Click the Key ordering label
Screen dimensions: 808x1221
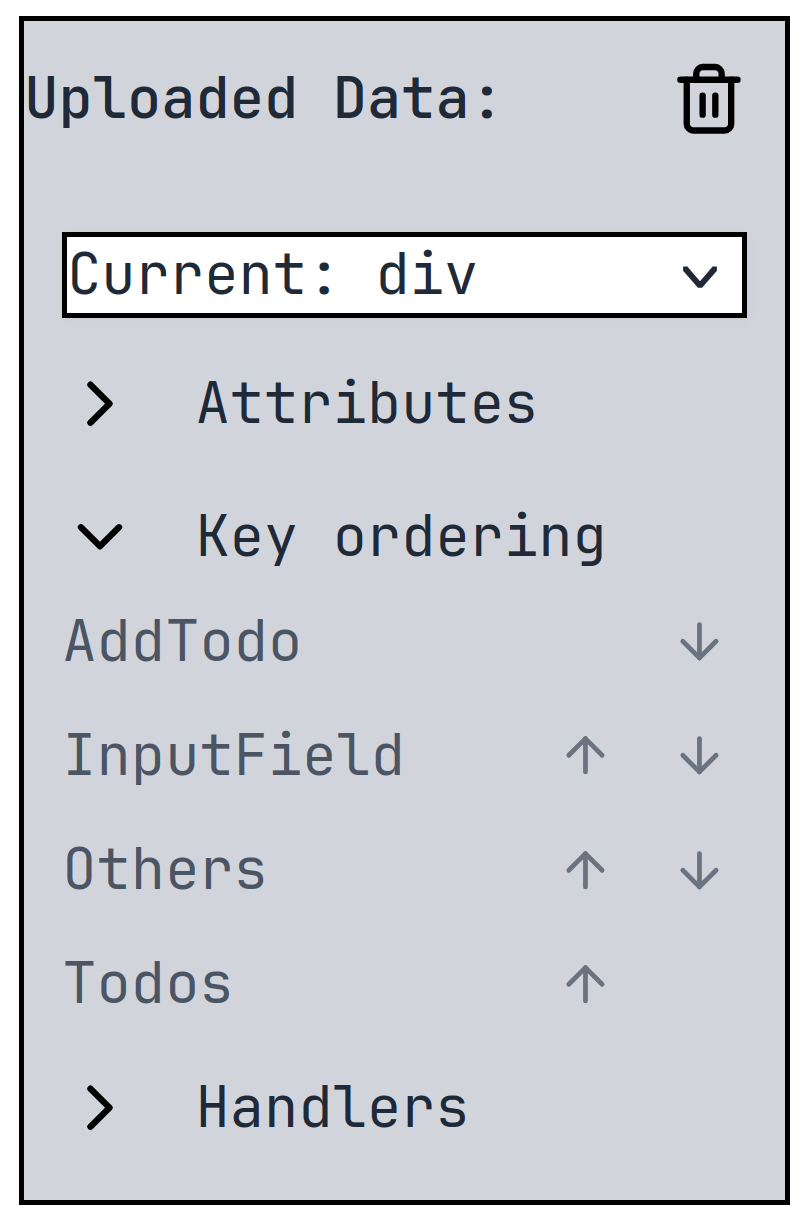coord(400,536)
